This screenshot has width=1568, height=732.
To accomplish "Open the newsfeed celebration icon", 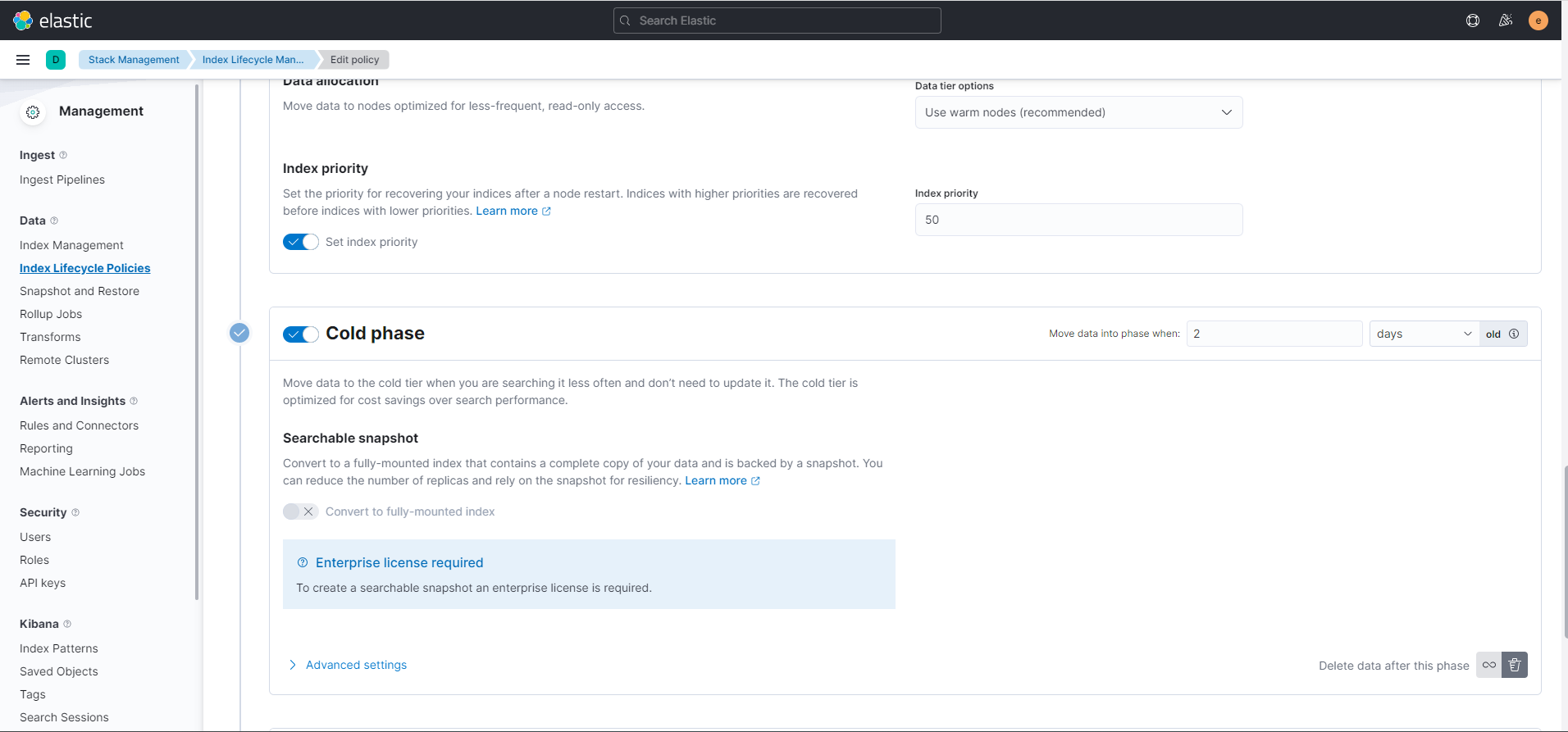I will [1506, 20].
